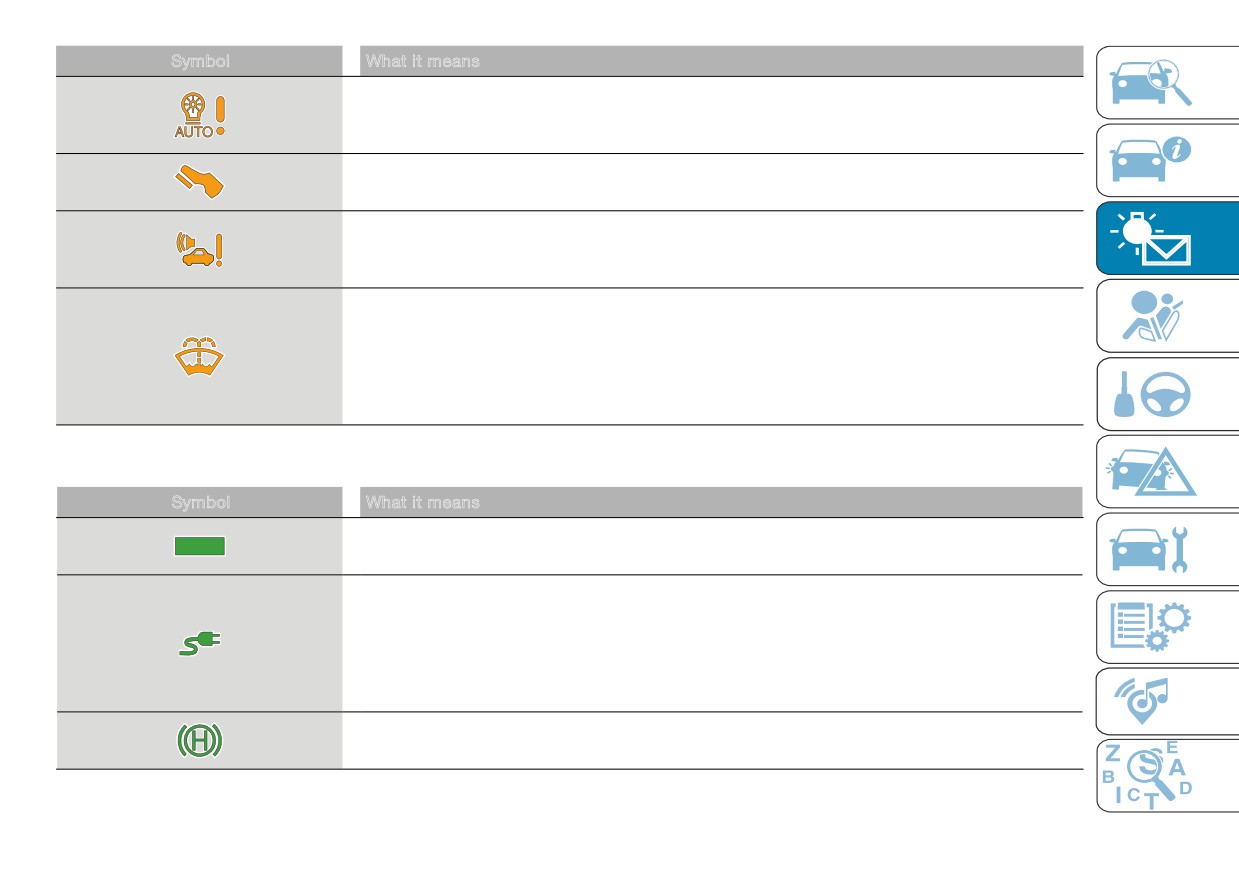Click the second table's What it means header
This screenshot has width=1239, height=872.
click(422, 502)
